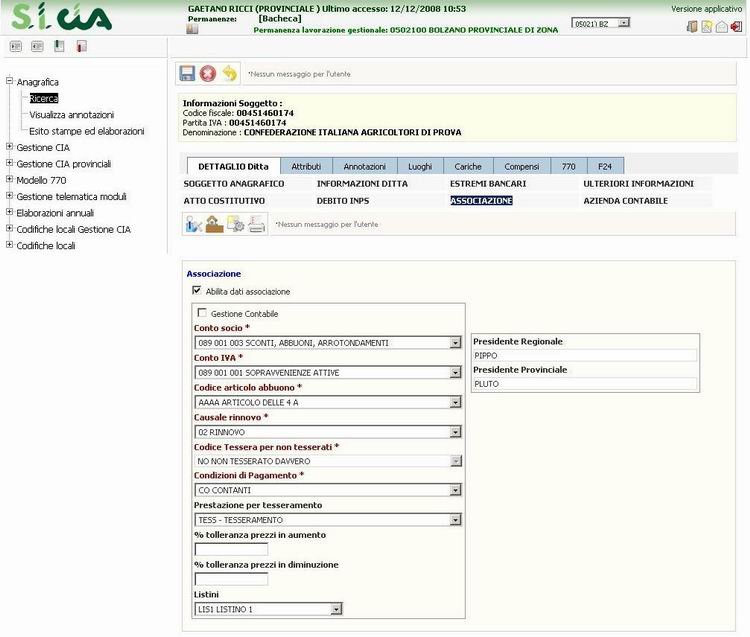Screen dimensions: 750x637
Task: Click the collapse menu panel icon
Action: tap(37, 46)
